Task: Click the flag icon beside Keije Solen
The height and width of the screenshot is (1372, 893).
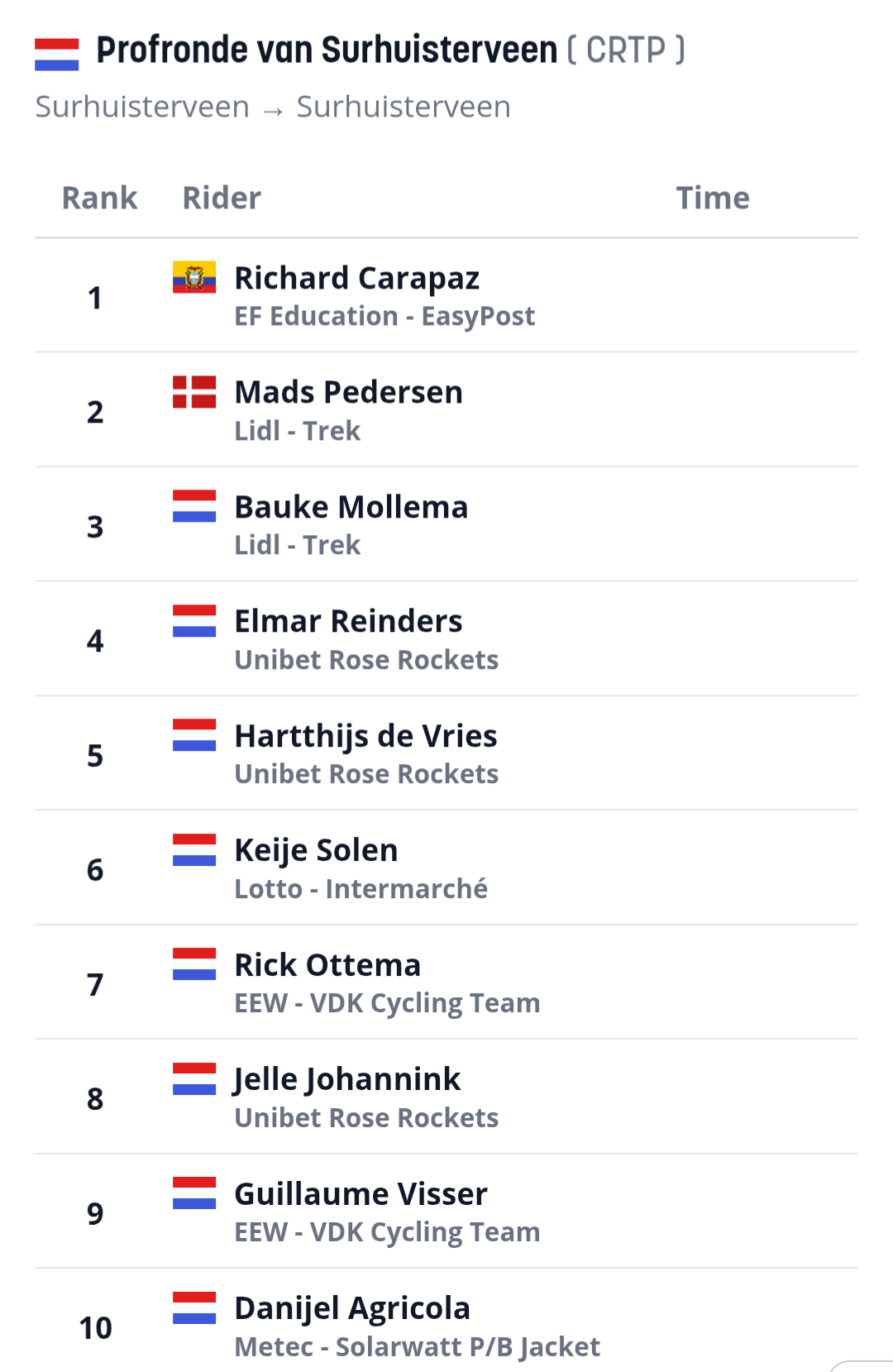Action: [x=194, y=849]
